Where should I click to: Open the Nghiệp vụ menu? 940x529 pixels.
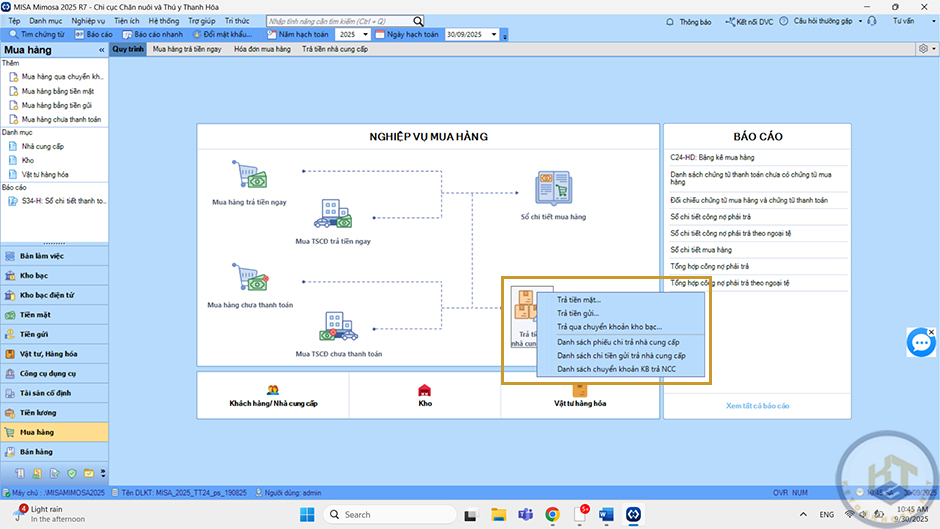(88, 20)
